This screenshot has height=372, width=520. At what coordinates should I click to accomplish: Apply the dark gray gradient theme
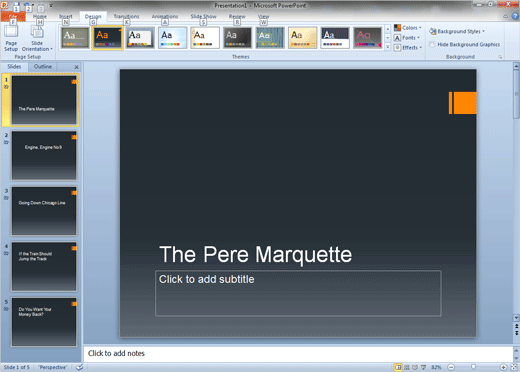pos(237,38)
